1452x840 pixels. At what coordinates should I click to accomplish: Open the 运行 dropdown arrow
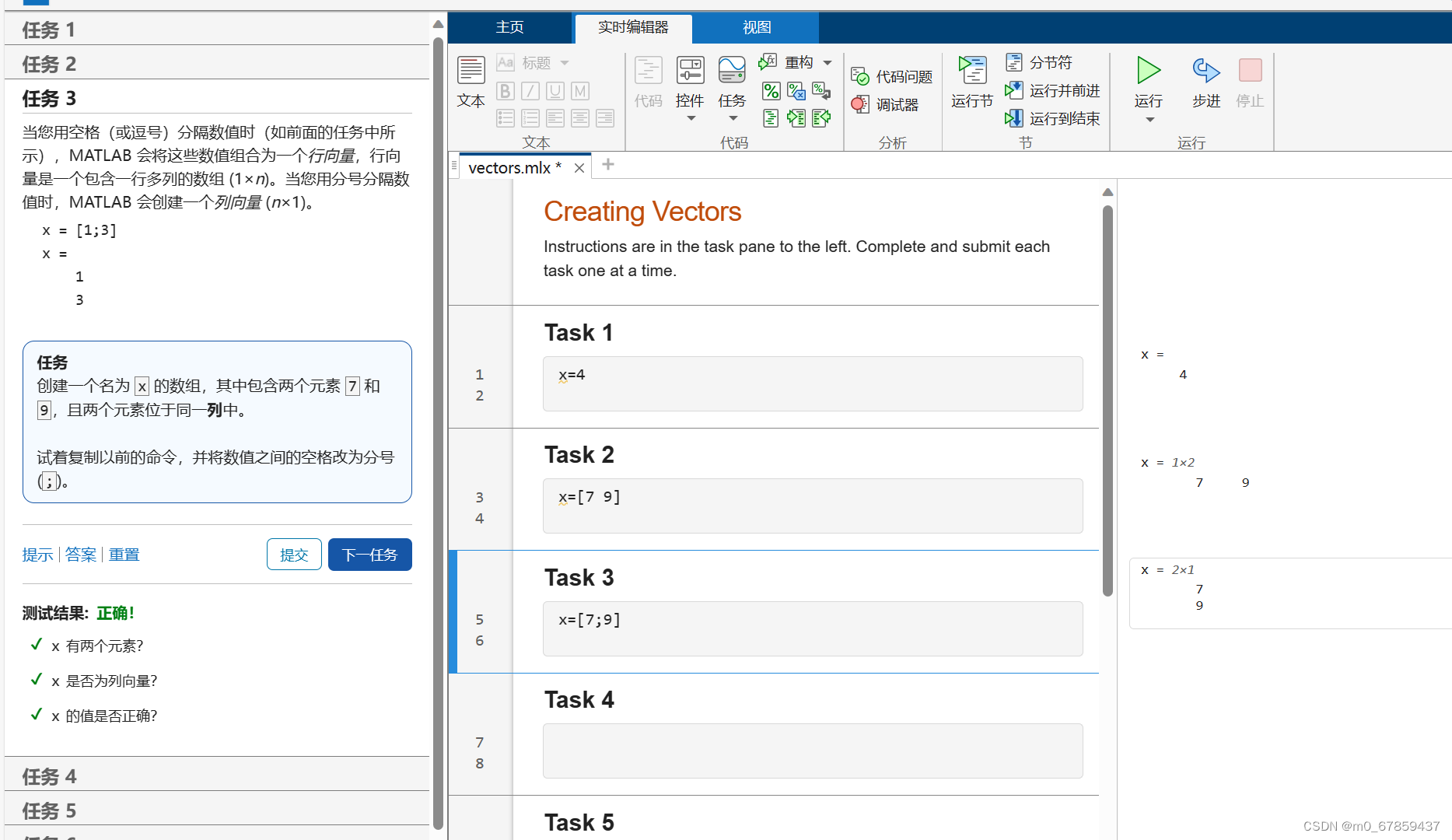[x=1149, y=120]
